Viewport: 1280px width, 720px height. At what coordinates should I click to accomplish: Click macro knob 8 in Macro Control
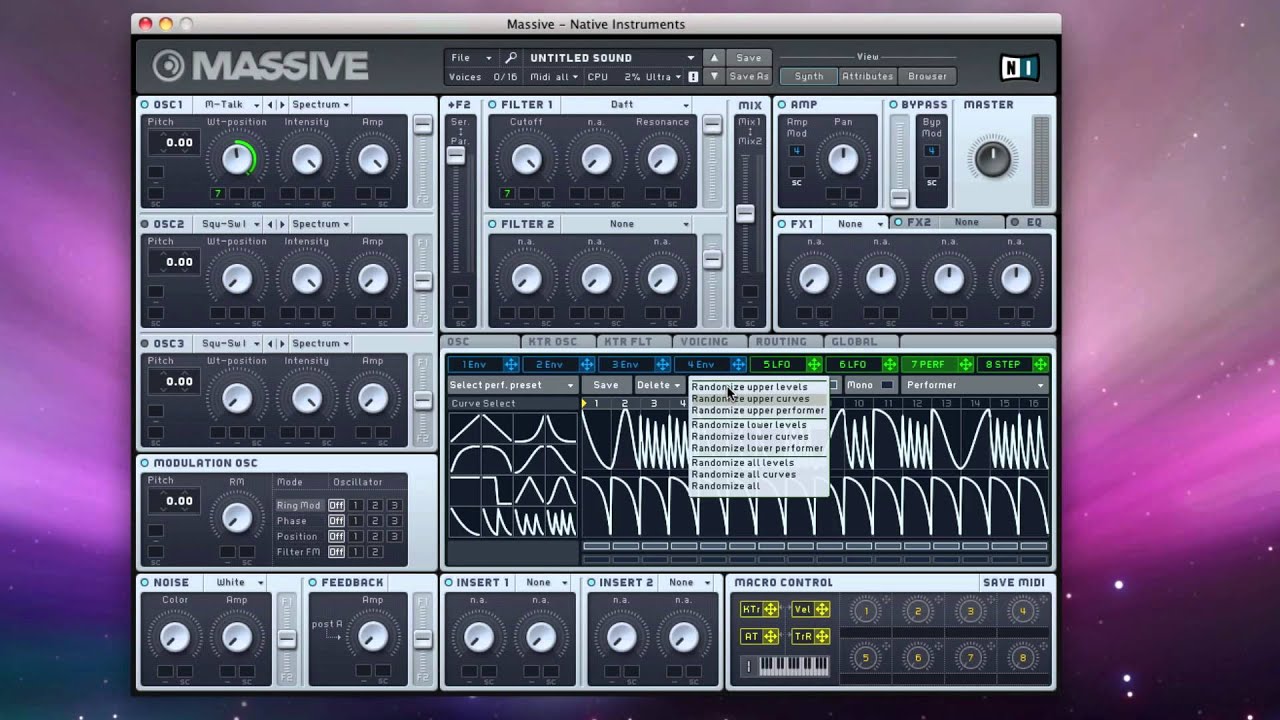pyautogui.click(x=1022, y=658)
